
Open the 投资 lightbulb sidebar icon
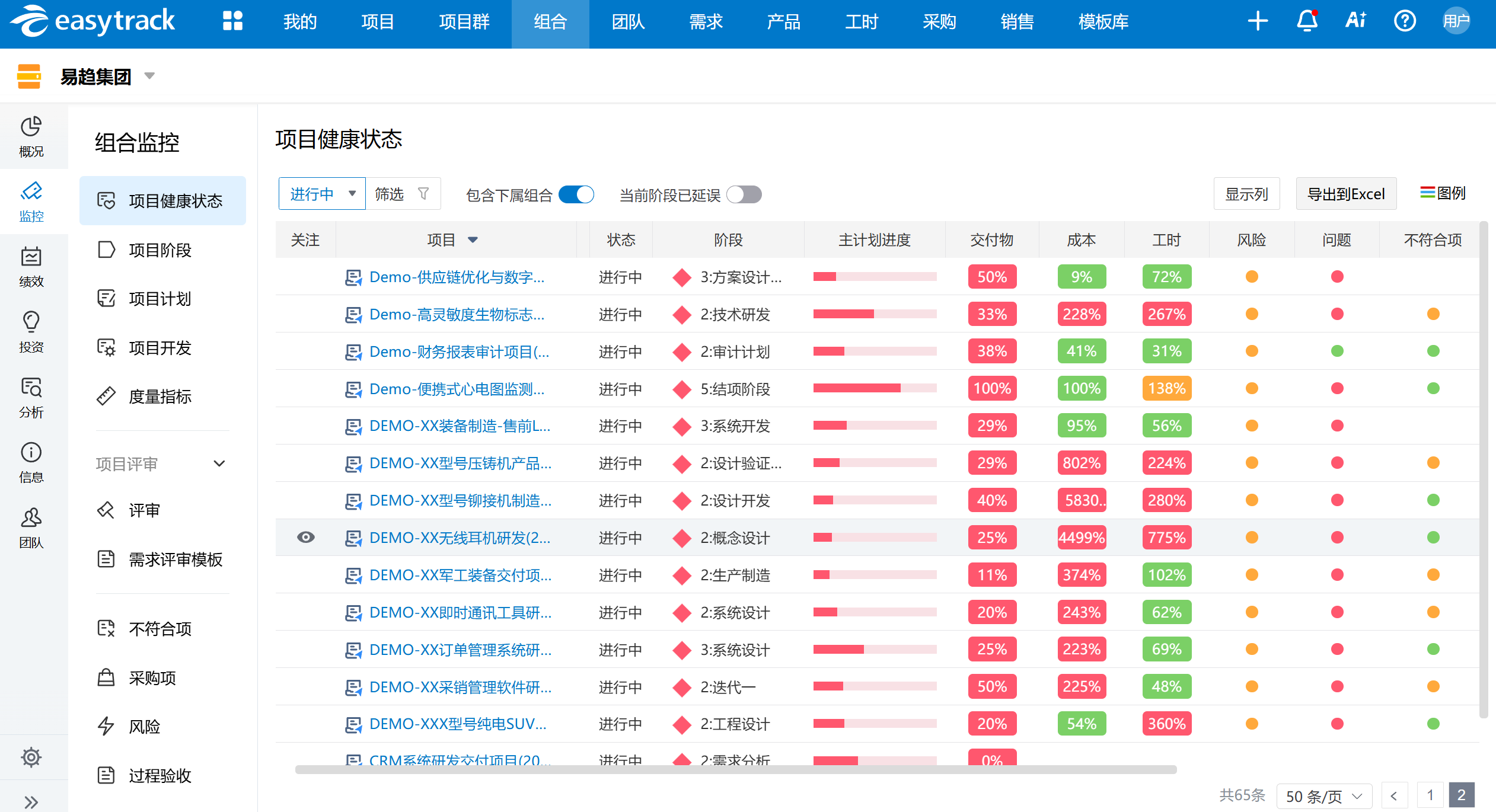[x=31, y=332]
